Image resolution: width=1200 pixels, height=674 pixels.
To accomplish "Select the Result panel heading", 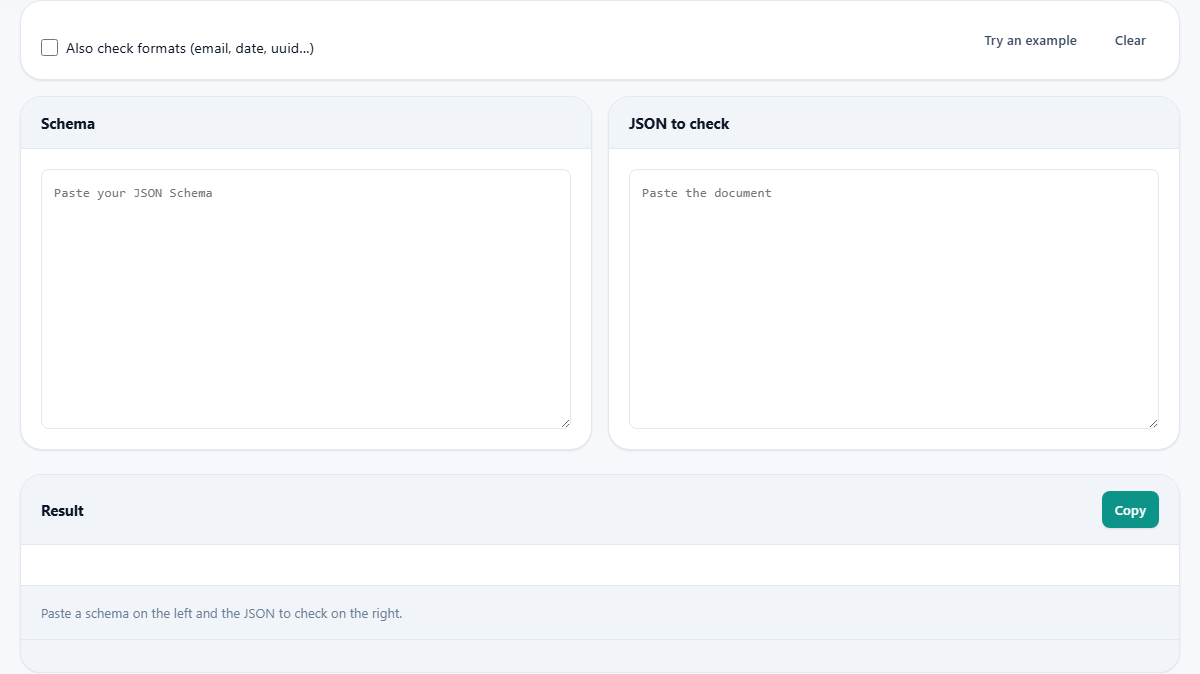I will 62,511.
